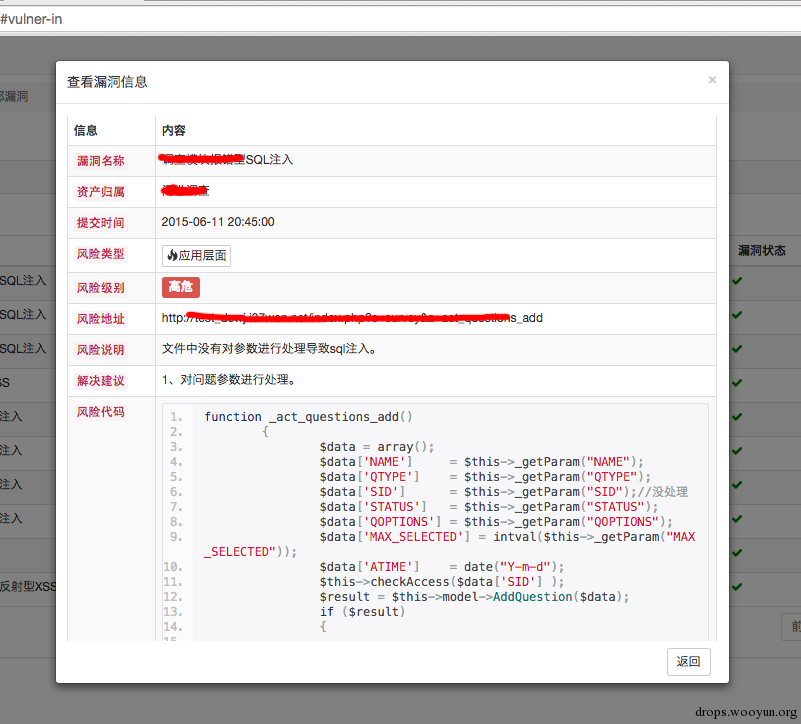This screenshot has height=724, width=801.
Task: Click the 提交时间 value 2015-06-11 20:45:00
Action: click(x=218, y=222)
